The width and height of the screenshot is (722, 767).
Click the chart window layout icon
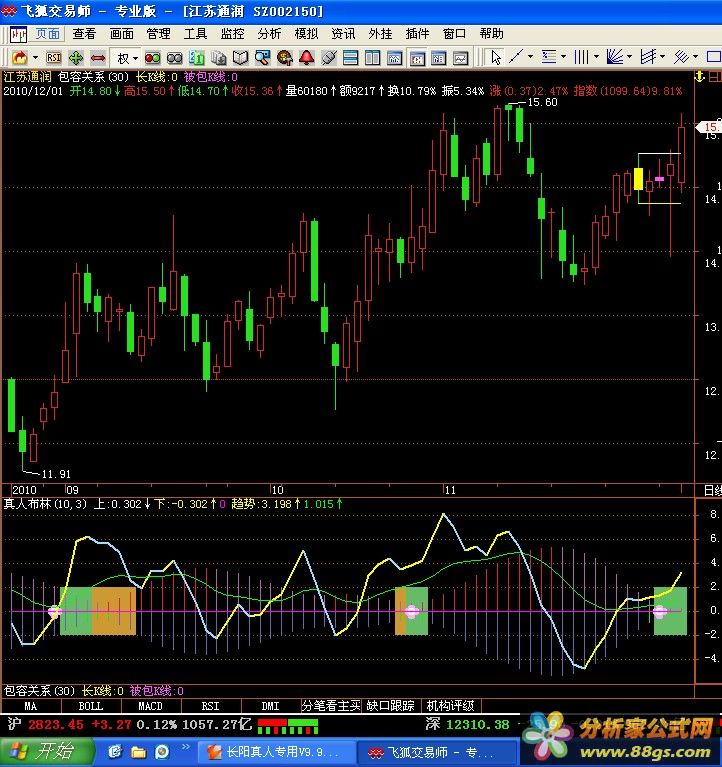(394, 58)
